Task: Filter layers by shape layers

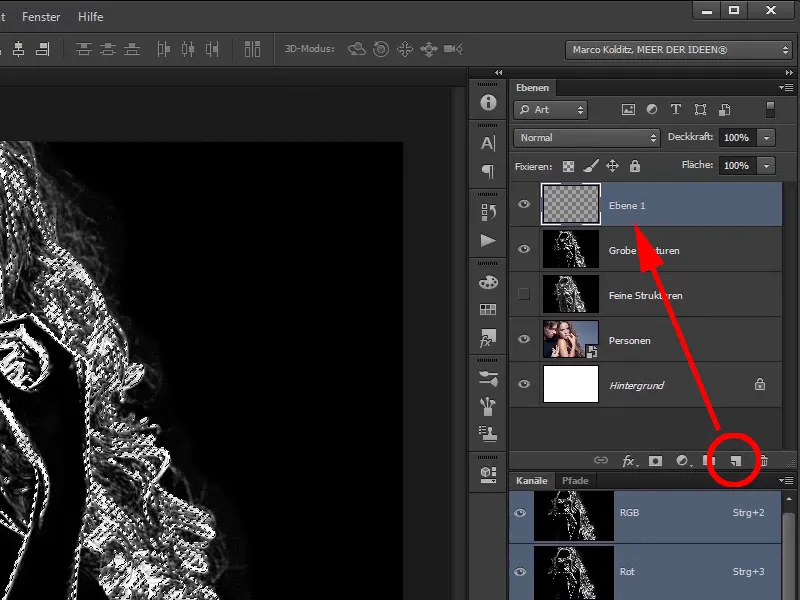Action: coord(701,110)
